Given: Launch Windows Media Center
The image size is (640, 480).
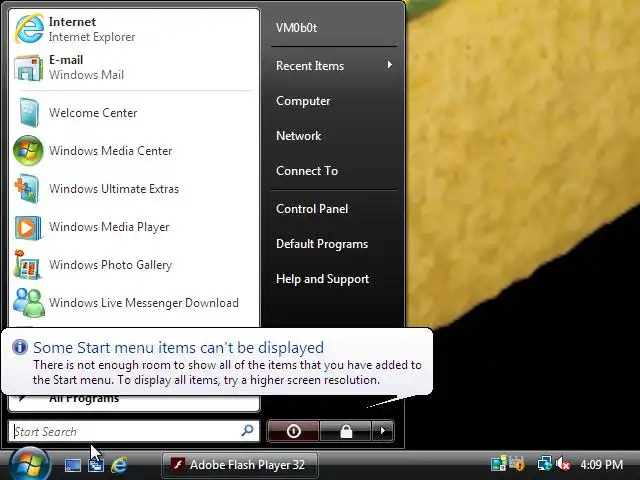Looking at the screenshot, I should pos(134,151).
